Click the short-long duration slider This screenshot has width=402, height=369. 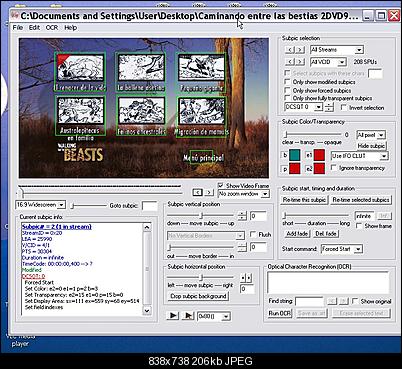[316, 216]
